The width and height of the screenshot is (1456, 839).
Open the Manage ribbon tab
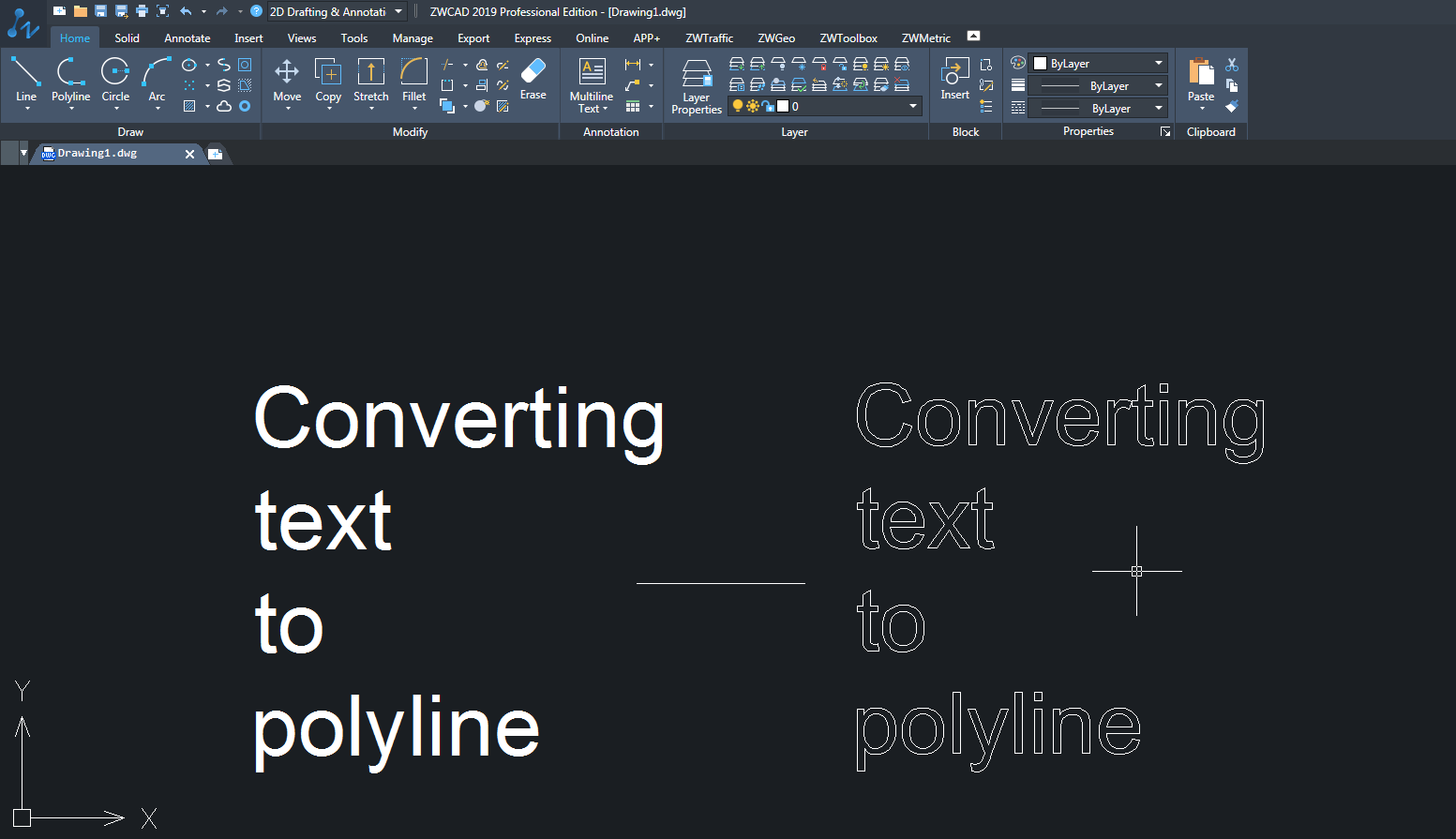tap(413, 38)
